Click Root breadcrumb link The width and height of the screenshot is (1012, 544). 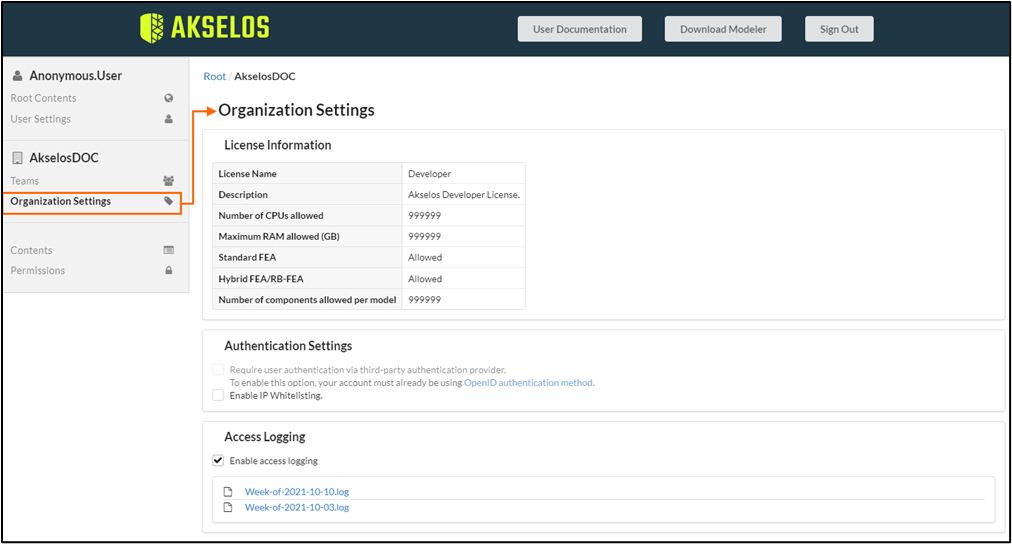214,76
